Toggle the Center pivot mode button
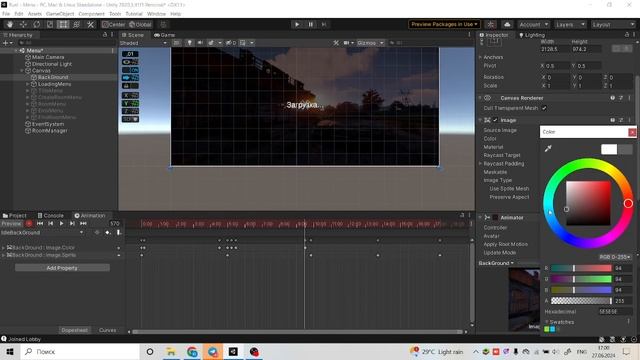 [x=114, y=24]
